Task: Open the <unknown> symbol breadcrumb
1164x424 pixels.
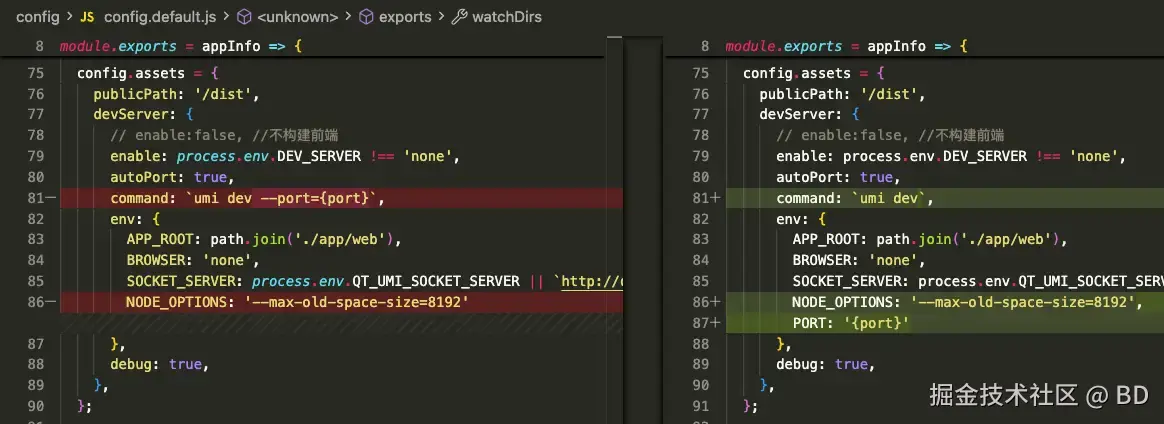Action: point(287,16)
